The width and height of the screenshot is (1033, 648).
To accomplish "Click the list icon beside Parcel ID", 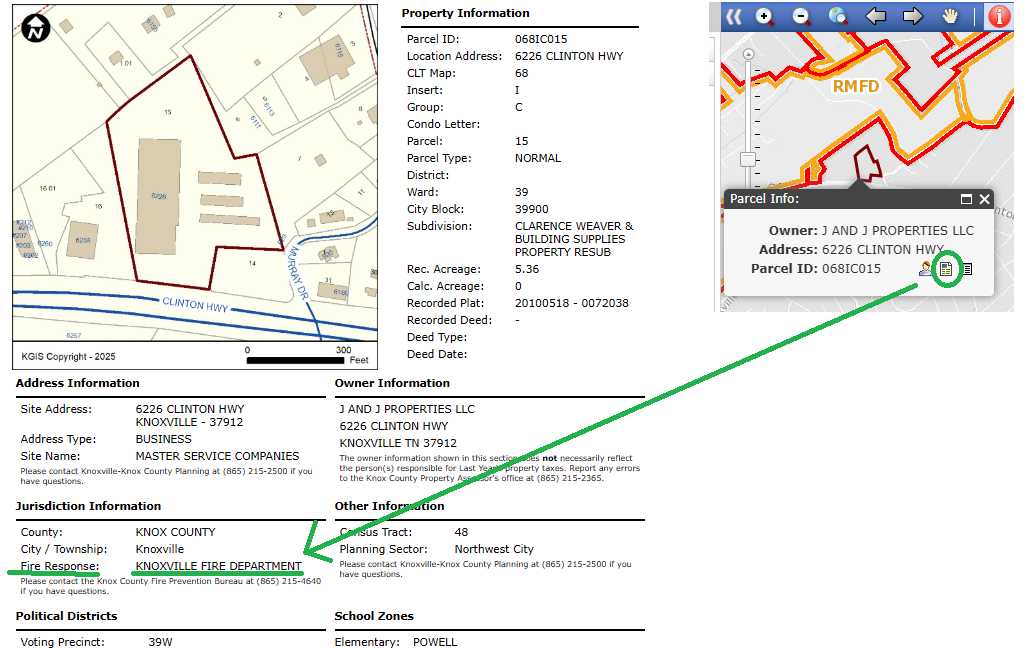I will 967,268.
